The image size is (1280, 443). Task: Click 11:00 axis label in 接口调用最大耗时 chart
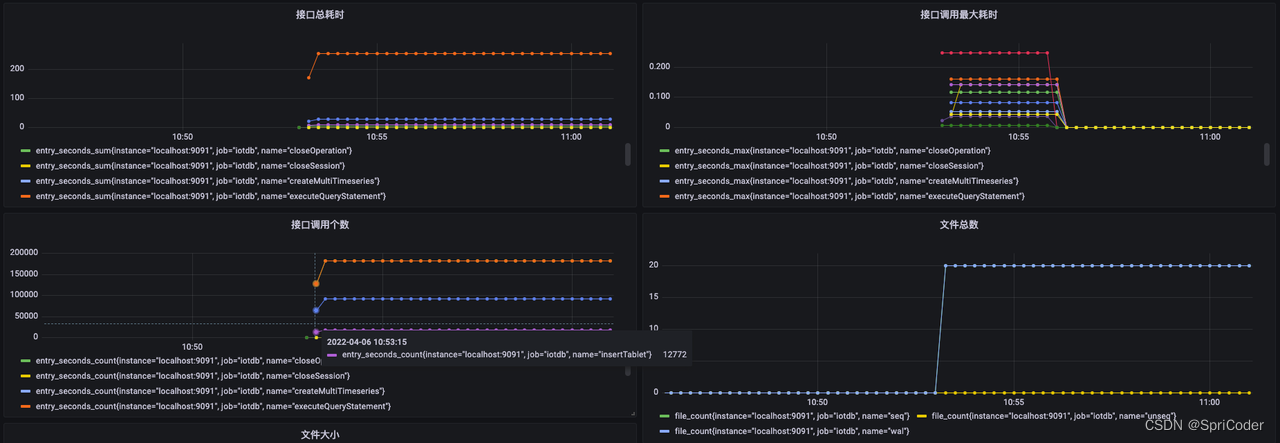1210,136
